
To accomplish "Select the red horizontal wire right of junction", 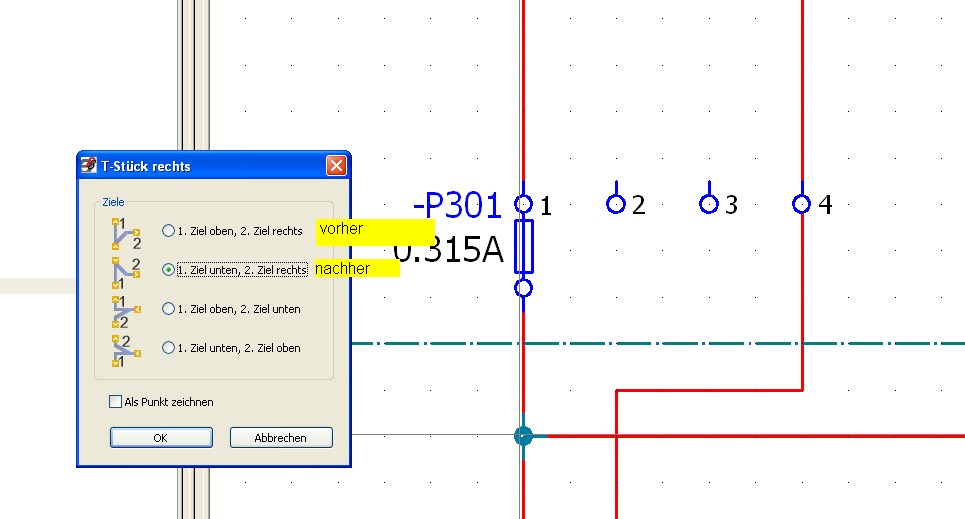I will pos(756,436).
